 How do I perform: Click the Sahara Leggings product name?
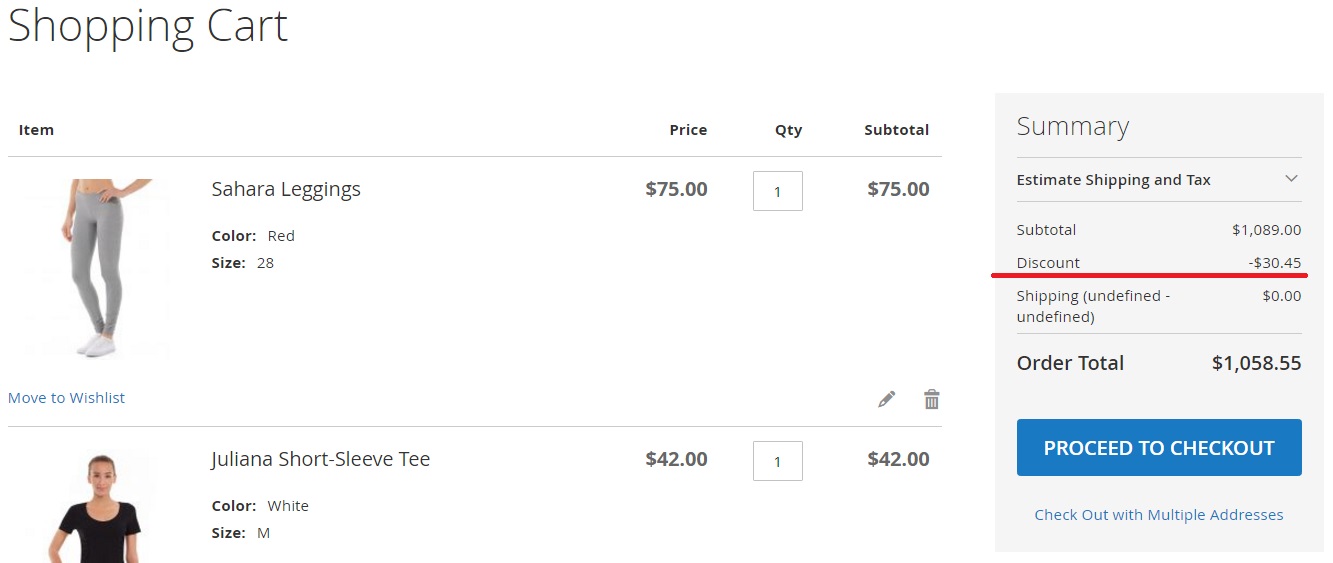tap(286, 189)
